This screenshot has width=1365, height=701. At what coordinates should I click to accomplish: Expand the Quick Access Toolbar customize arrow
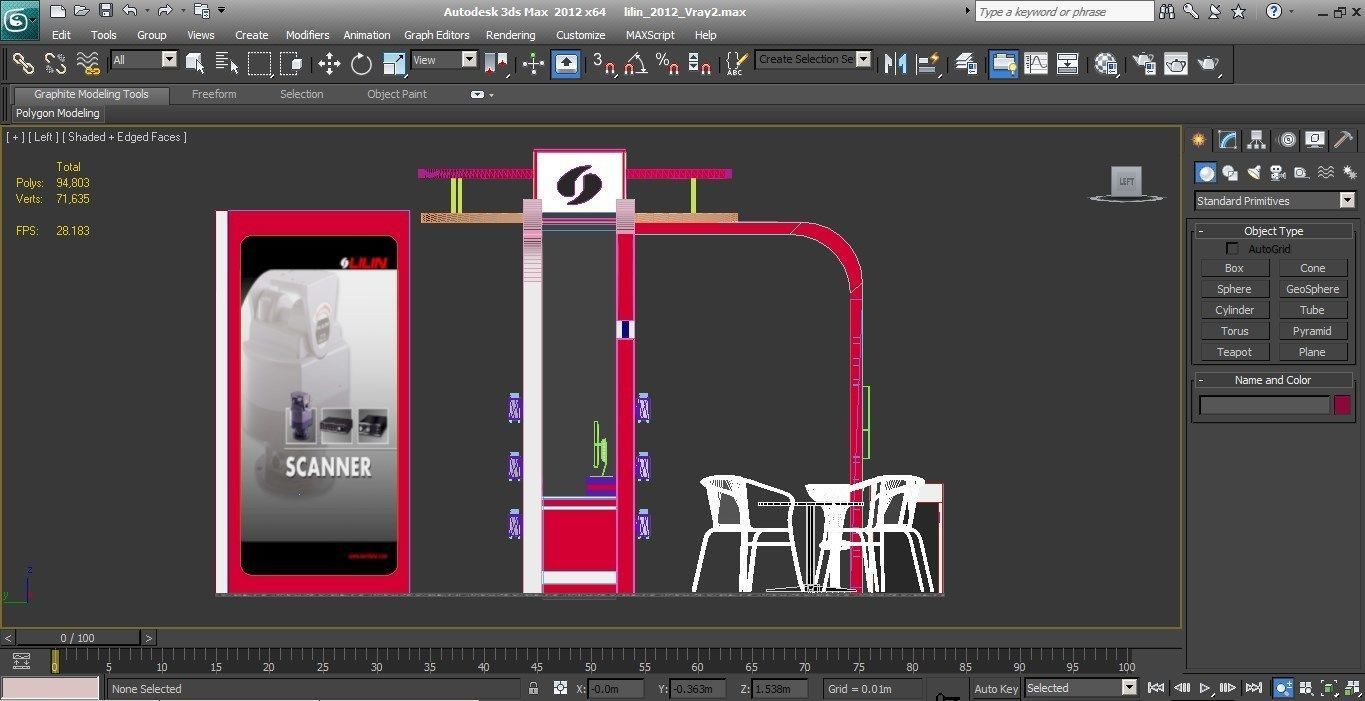(222, 11)
